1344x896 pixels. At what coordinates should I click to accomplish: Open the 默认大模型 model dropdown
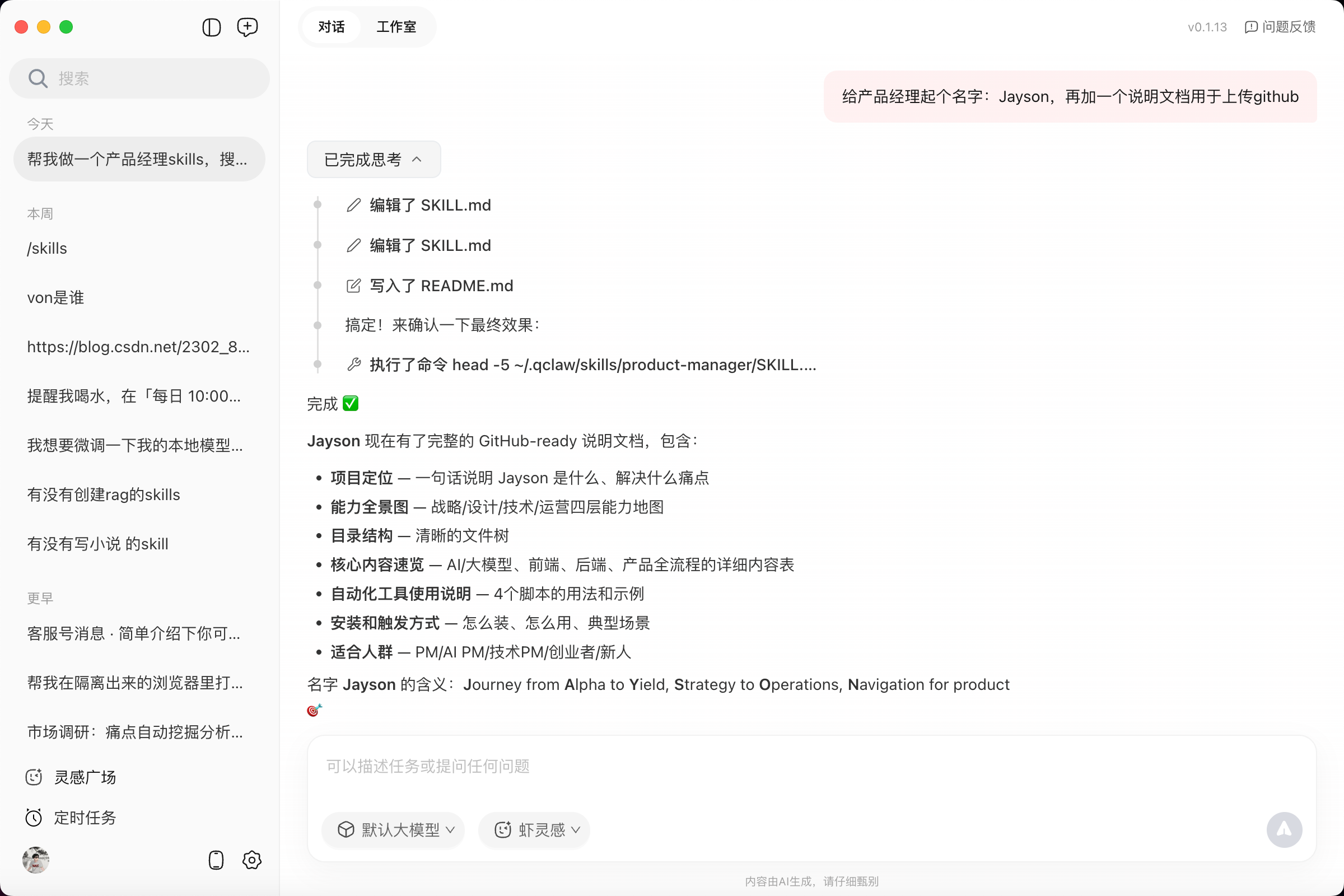coord(393,830)
